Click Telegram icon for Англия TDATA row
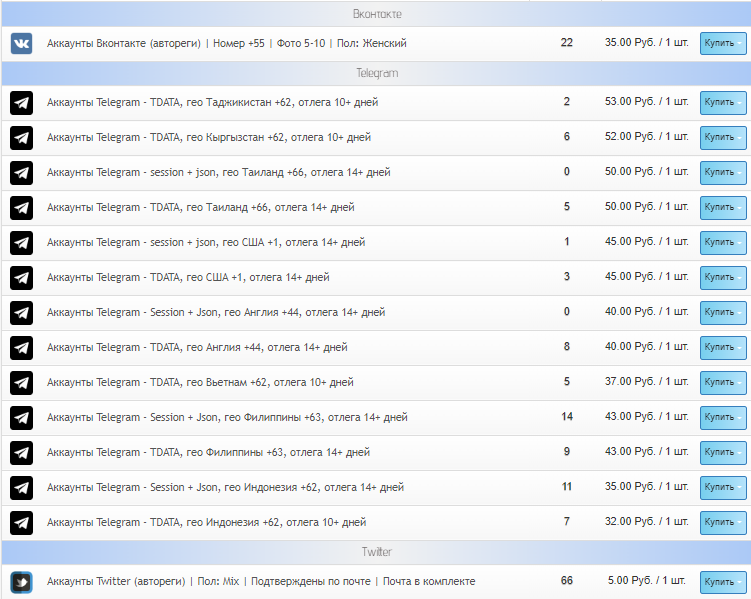 tap(22, 347)
